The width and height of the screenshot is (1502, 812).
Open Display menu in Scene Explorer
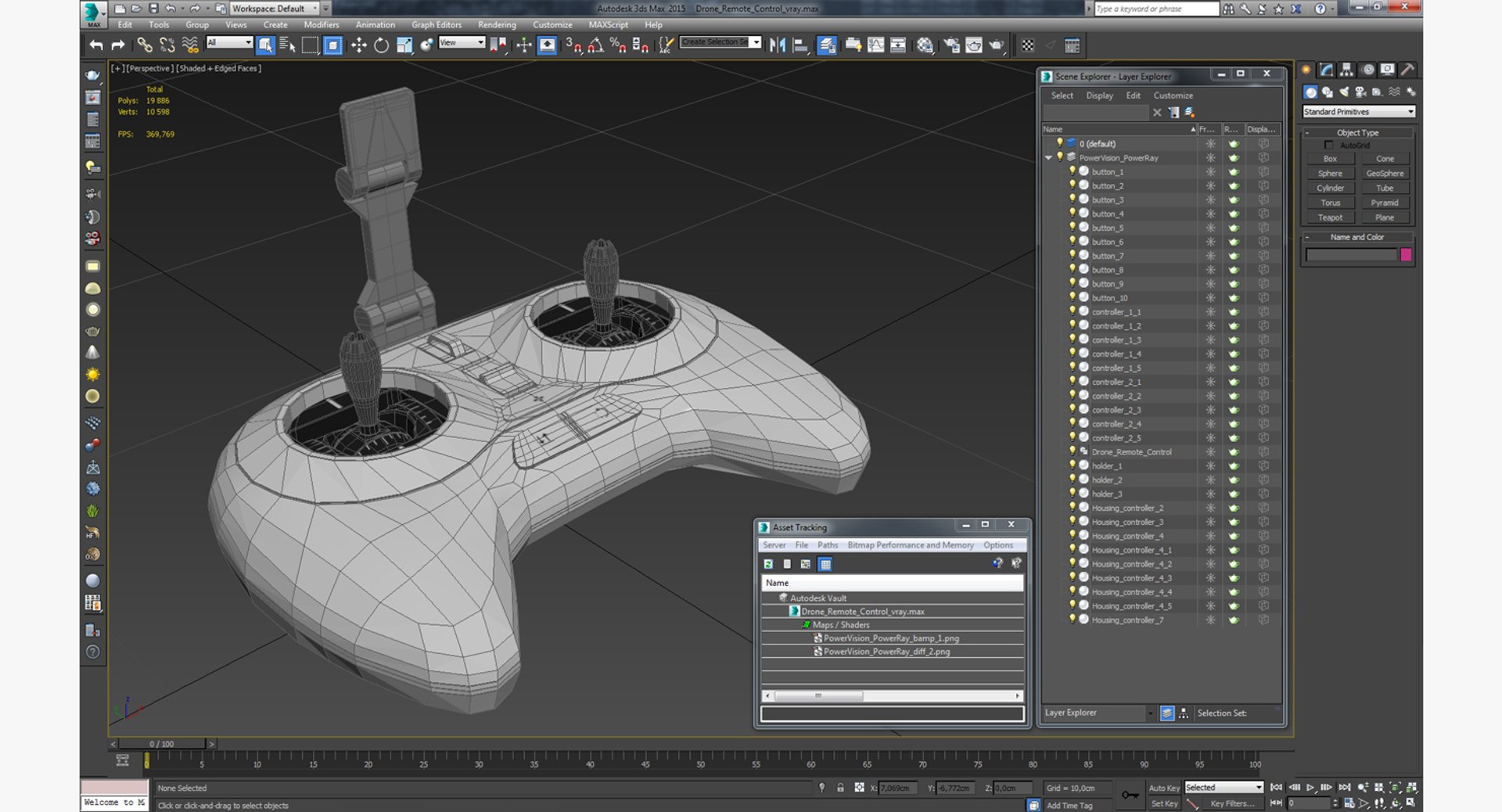pos(1099,95)
